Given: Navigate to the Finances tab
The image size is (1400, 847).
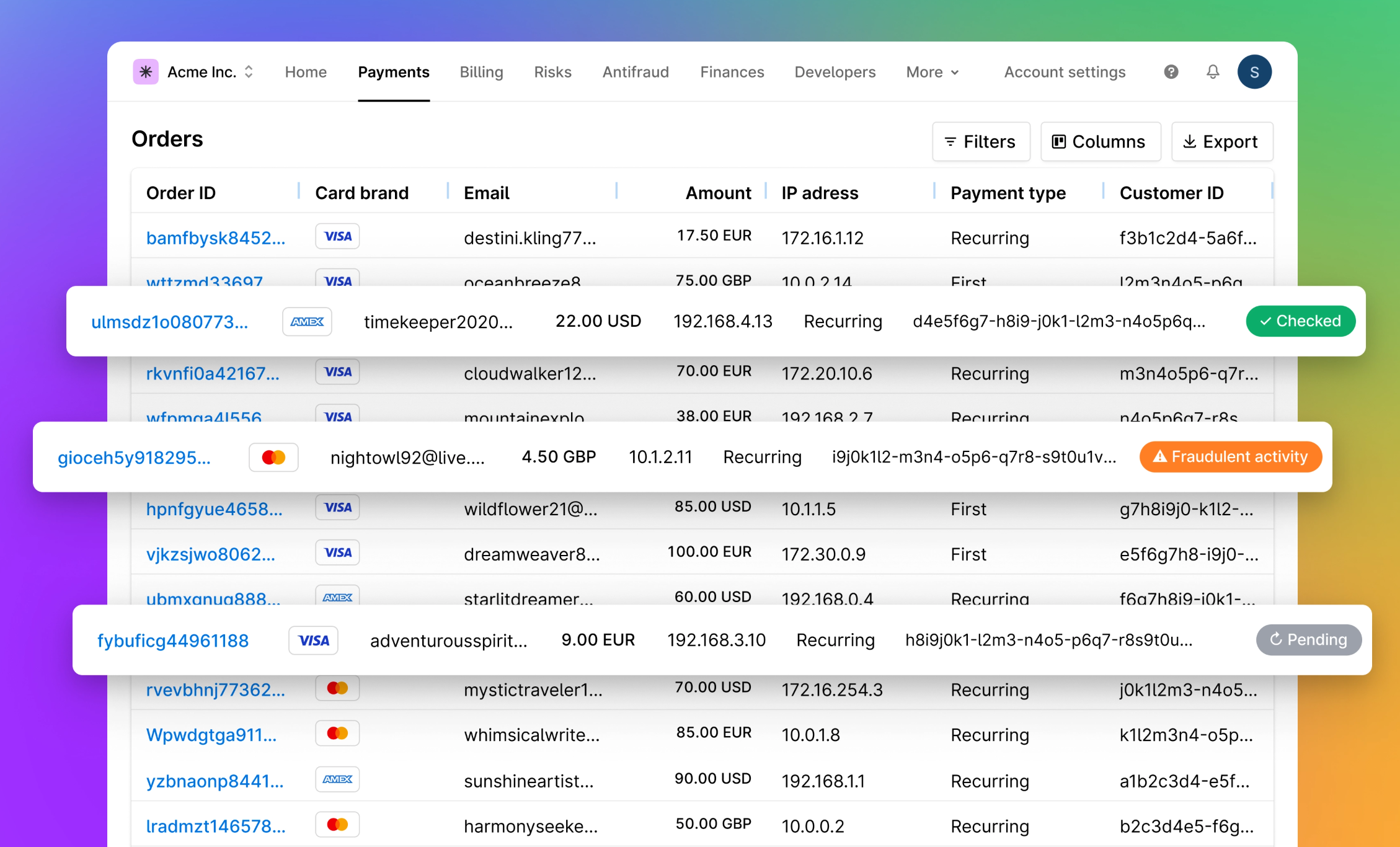Looking at the screenshot, I should tap(732, 73).
